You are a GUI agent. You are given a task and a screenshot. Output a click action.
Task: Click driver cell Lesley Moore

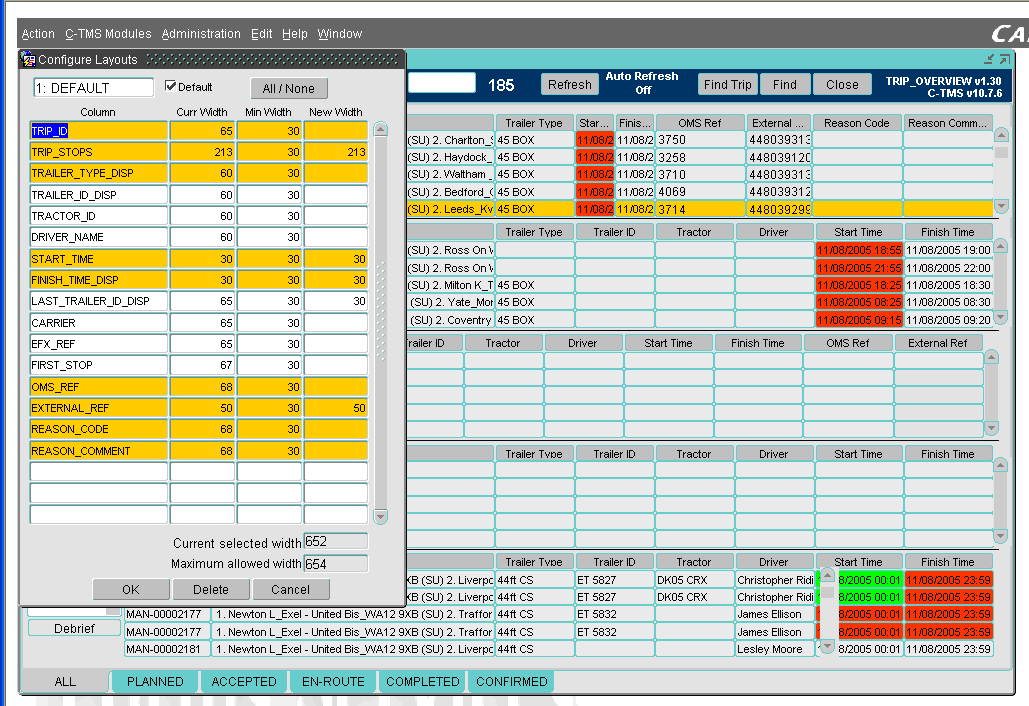pos(774,649)
